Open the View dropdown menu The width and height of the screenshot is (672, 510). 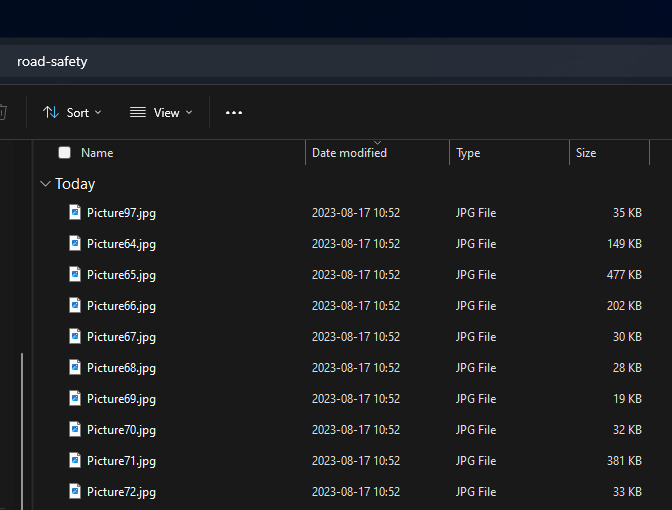(161, 113)
